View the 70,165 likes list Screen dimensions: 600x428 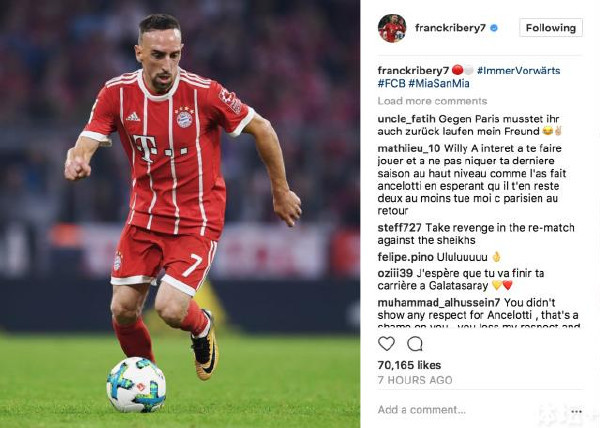[409, 365]
